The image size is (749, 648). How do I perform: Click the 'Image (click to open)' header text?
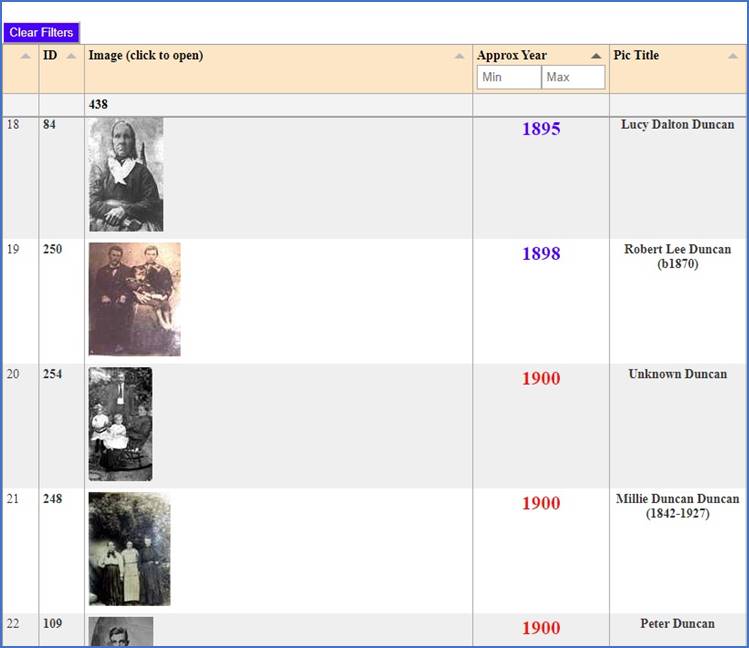pos(146,55)
